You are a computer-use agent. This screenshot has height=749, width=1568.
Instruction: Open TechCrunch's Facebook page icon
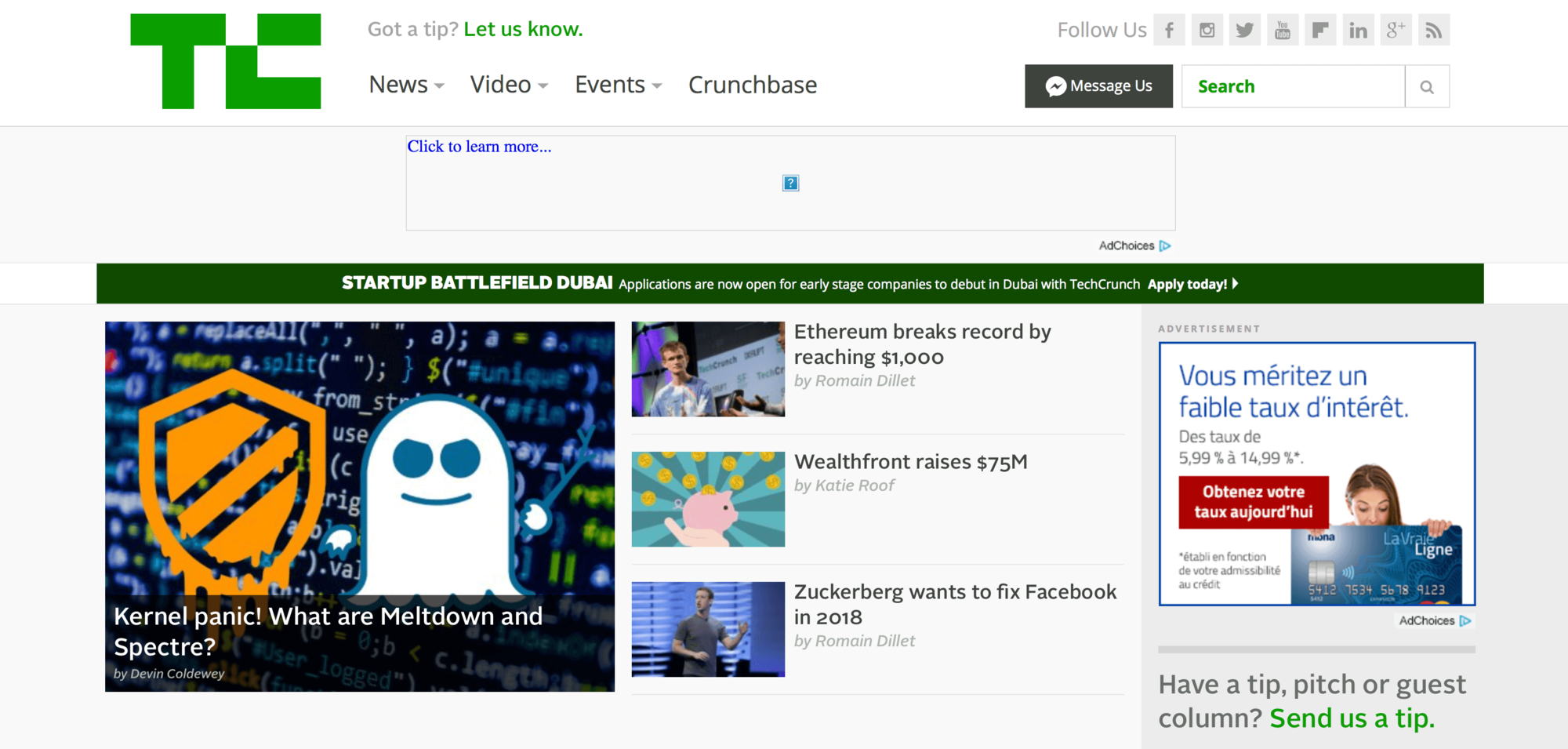1169,29
